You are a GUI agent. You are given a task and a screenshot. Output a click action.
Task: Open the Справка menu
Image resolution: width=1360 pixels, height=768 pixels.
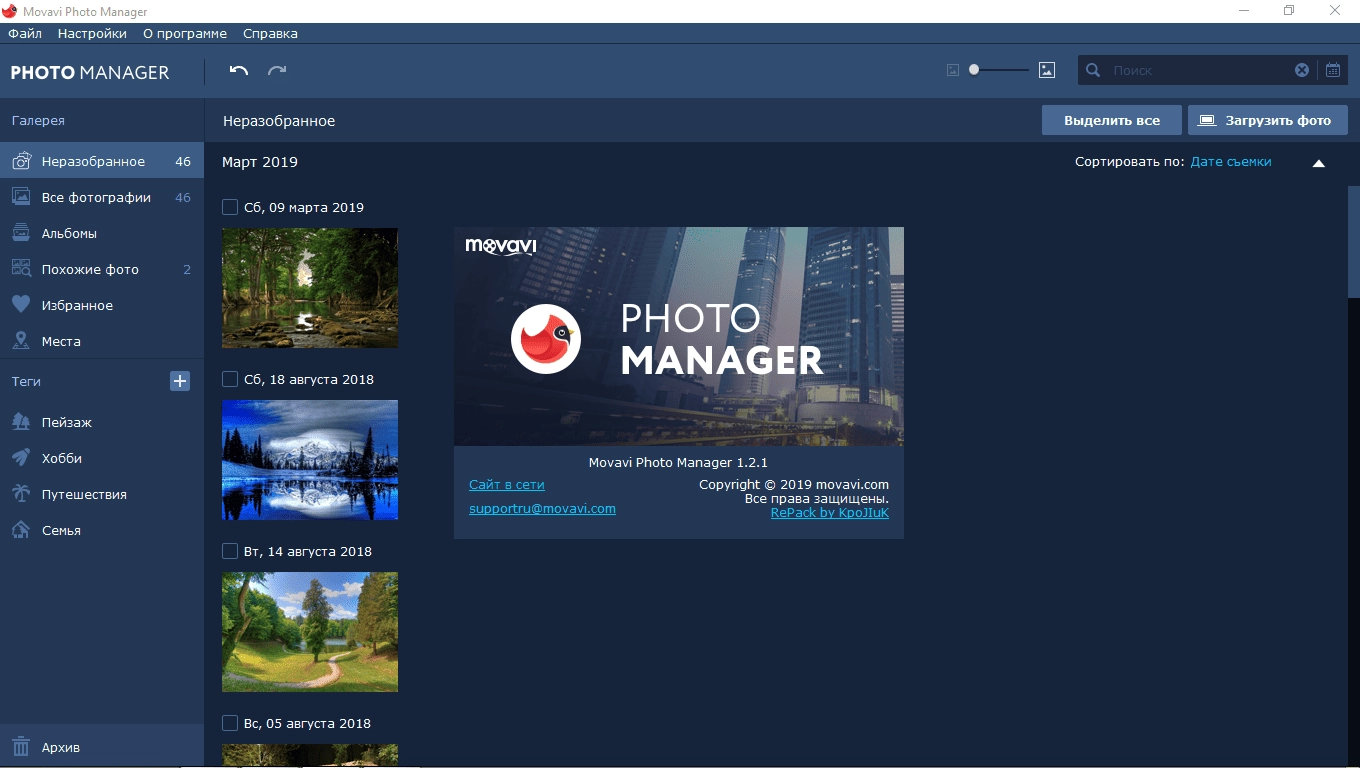point(270,33)
